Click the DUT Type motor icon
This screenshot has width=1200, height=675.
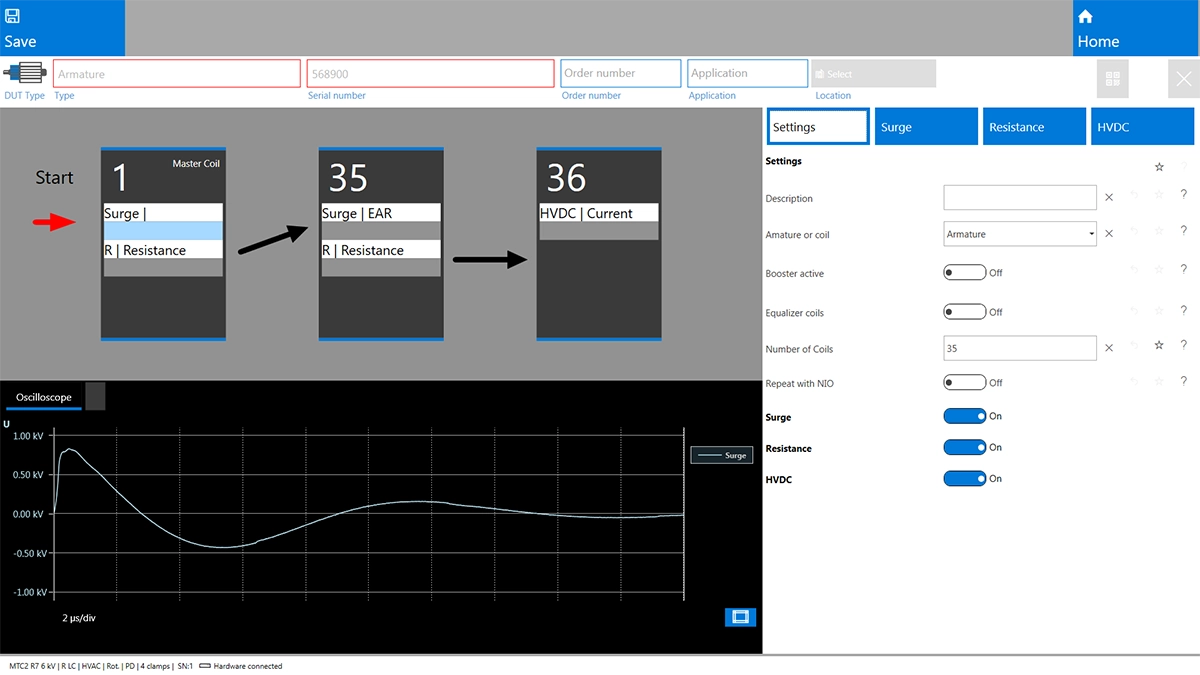tap(24, 74)
